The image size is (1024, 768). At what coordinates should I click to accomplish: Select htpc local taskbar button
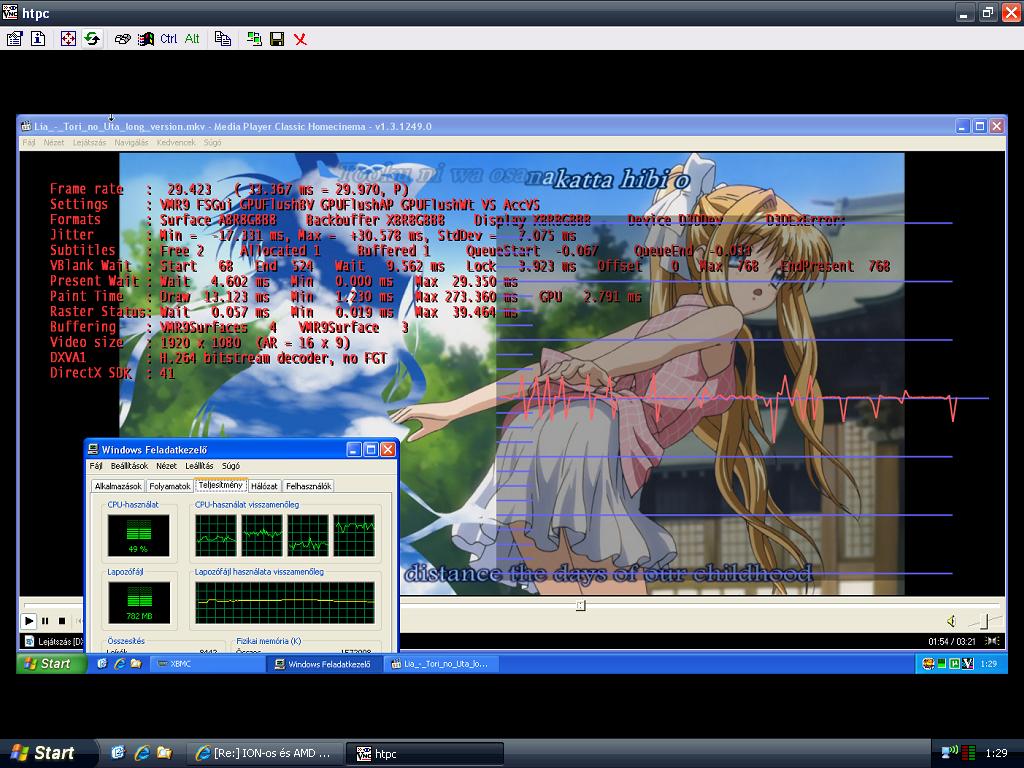(x=424, y=753)
